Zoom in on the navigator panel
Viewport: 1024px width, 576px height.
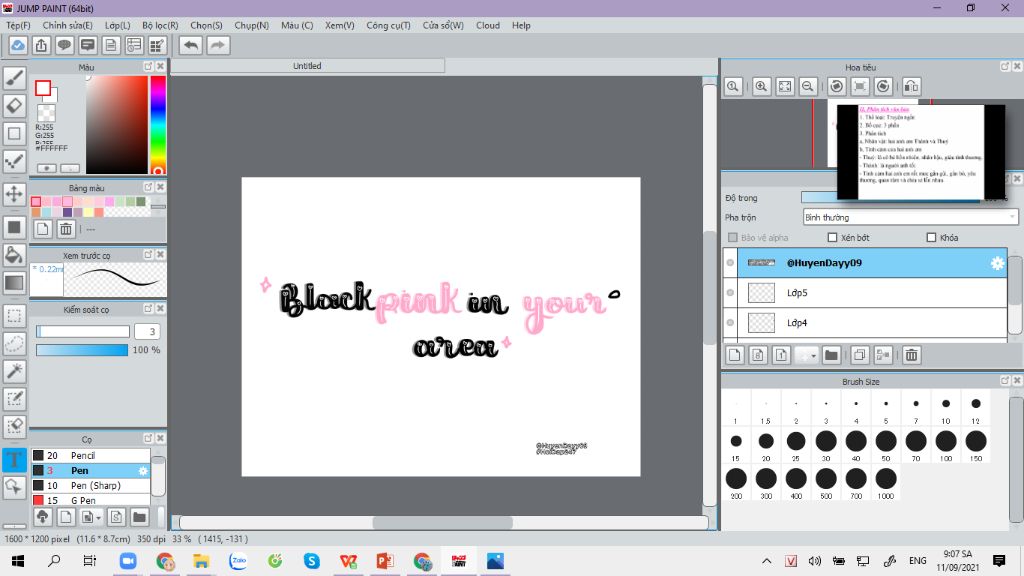click(x=761, y=86)
